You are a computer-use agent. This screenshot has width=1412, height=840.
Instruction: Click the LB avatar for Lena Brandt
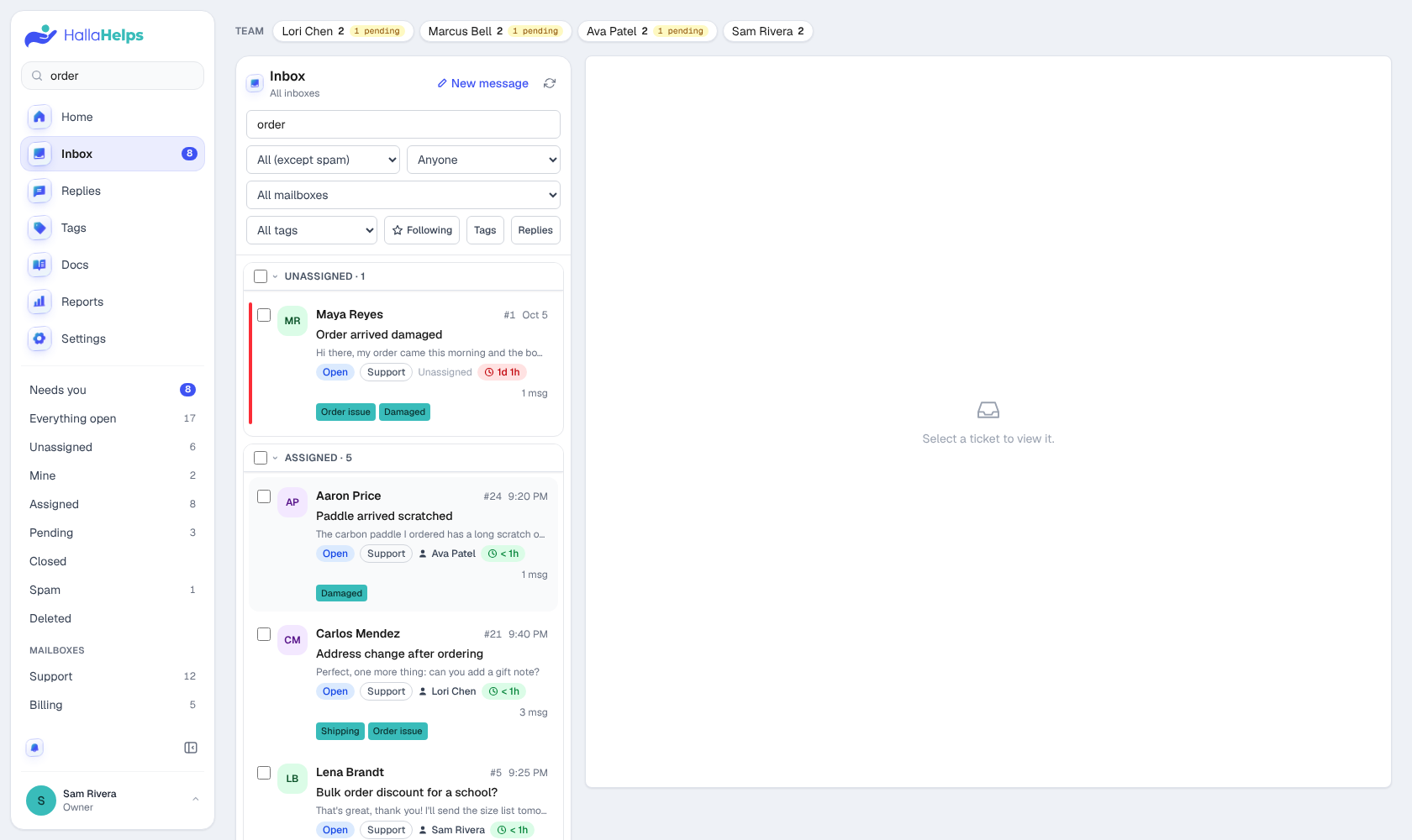[x=292, y=779]
